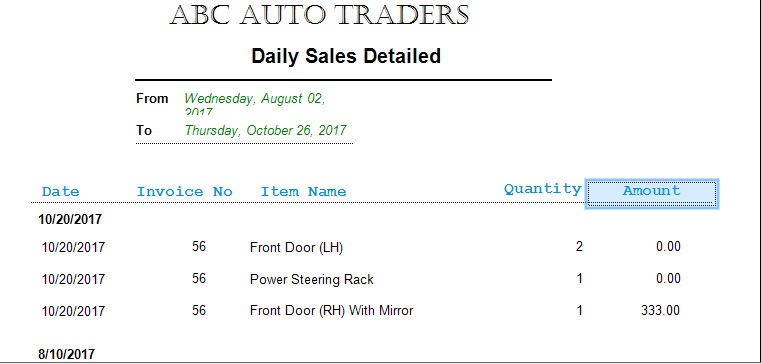The image size is (761, 364).
Task: Click the 10/20/2017 group header
Action: coord(70,219)
